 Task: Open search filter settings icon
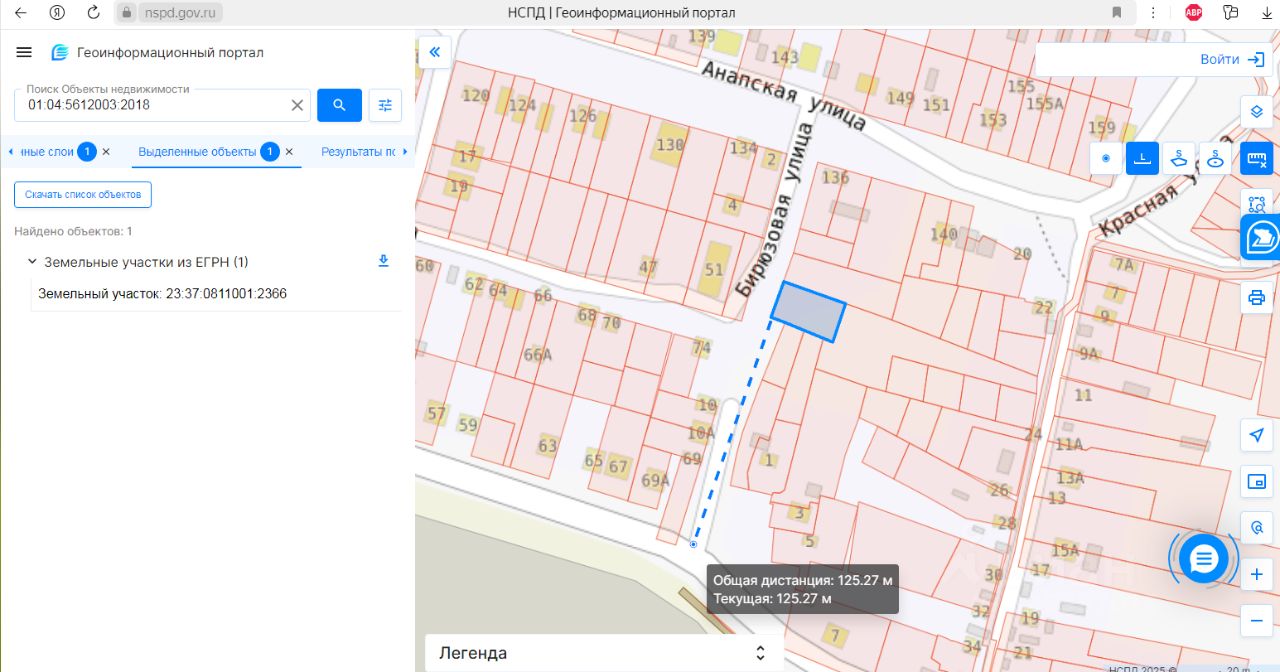[385, 105]
